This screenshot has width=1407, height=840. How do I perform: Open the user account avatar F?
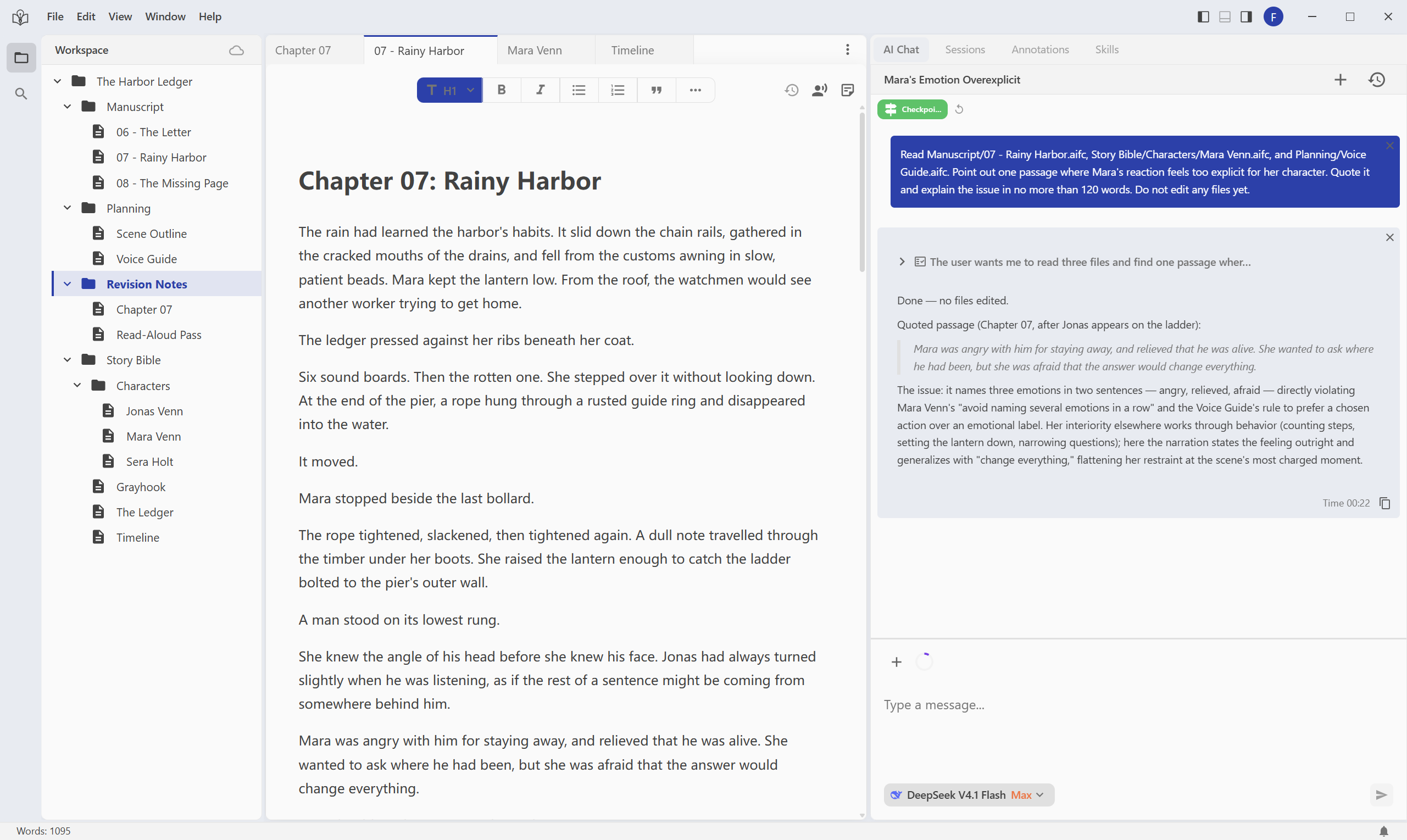[1273, 16]
